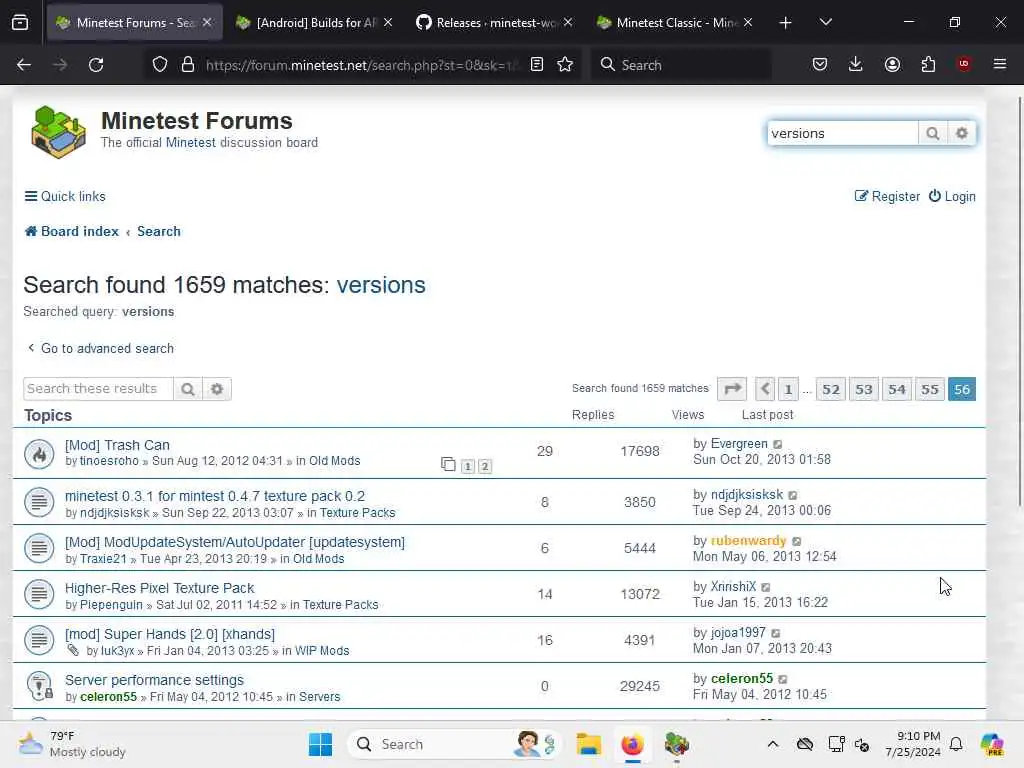Open the Firefox downloads panel
The image size is (1024, 768).
856,64
